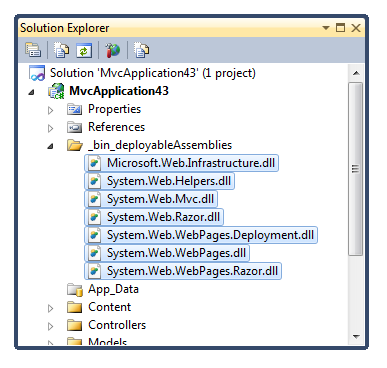Select the _bin_deployableAssemblies folder label
The height and width of the screenshot is (368, 387).
pyautogui.click(x=160, y=145)
